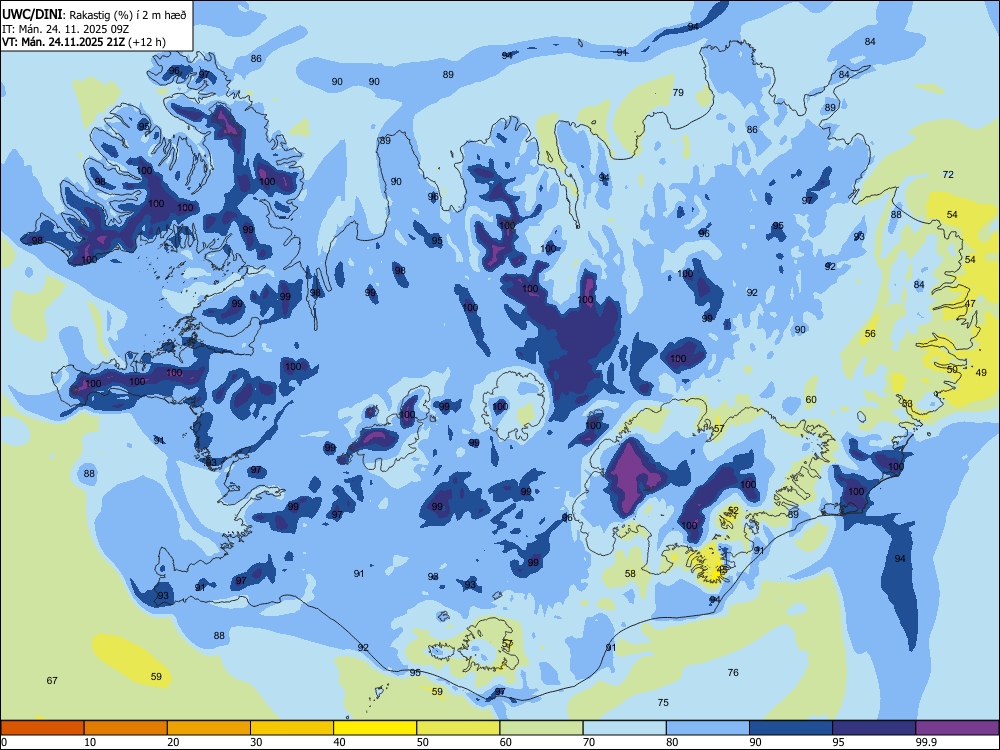The image size is (1000, 750).
Task: Click the bright yellow 40–50 legend swatch
Action: 375,728
